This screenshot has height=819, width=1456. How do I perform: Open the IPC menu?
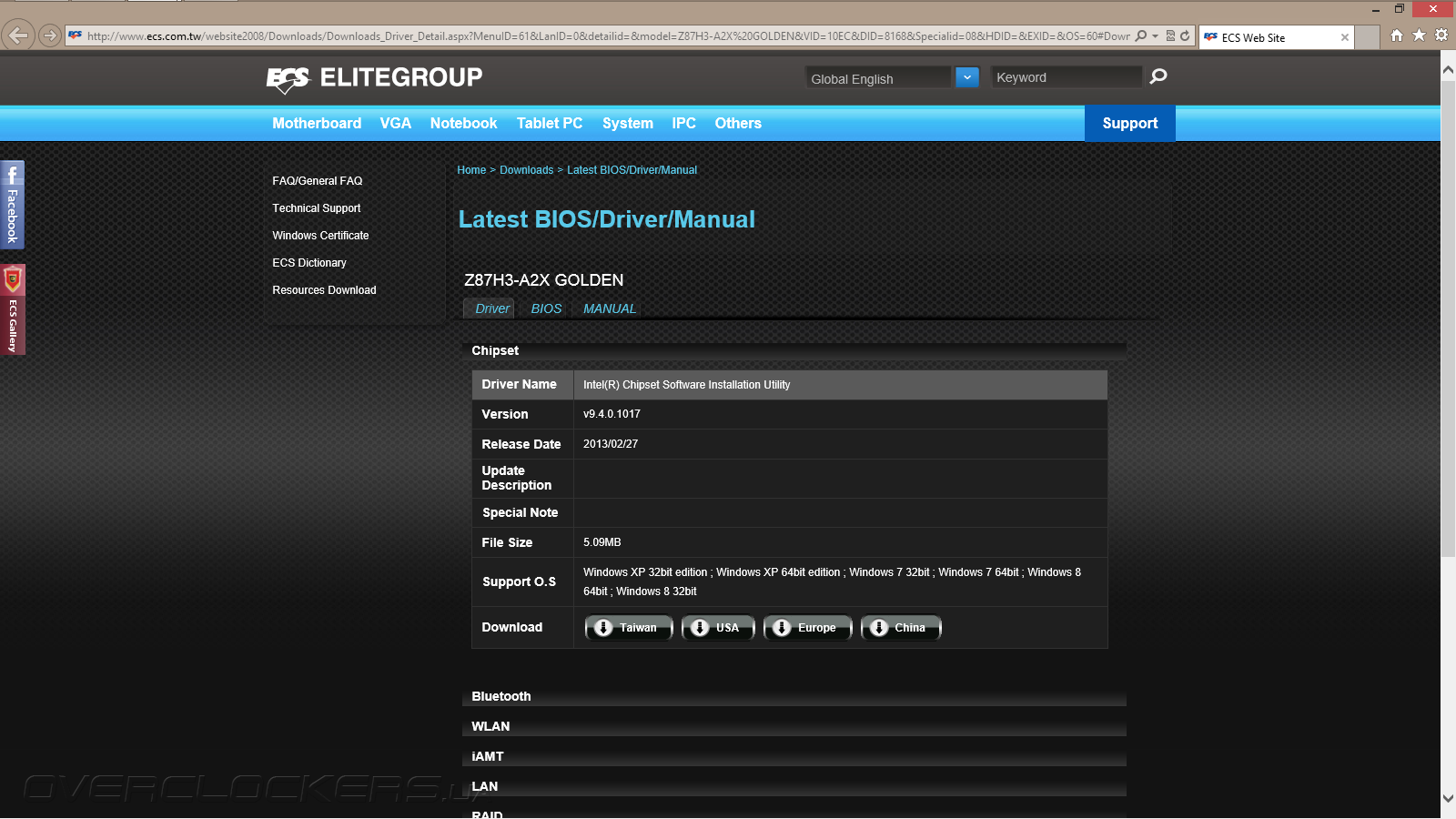click(x=683, y=124)
